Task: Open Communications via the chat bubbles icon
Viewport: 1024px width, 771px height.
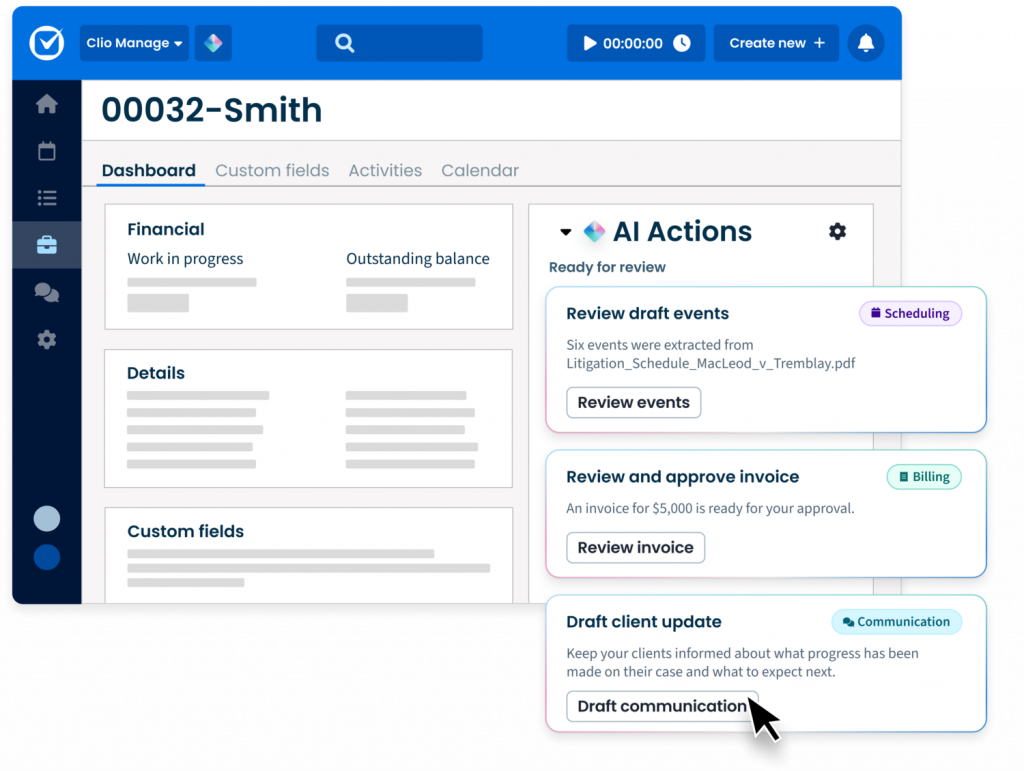Action: (46, 292)
